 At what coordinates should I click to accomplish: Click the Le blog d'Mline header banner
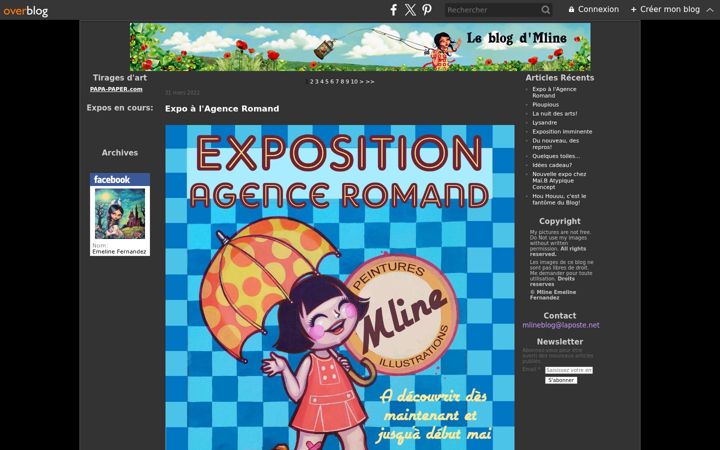[360, 47]
